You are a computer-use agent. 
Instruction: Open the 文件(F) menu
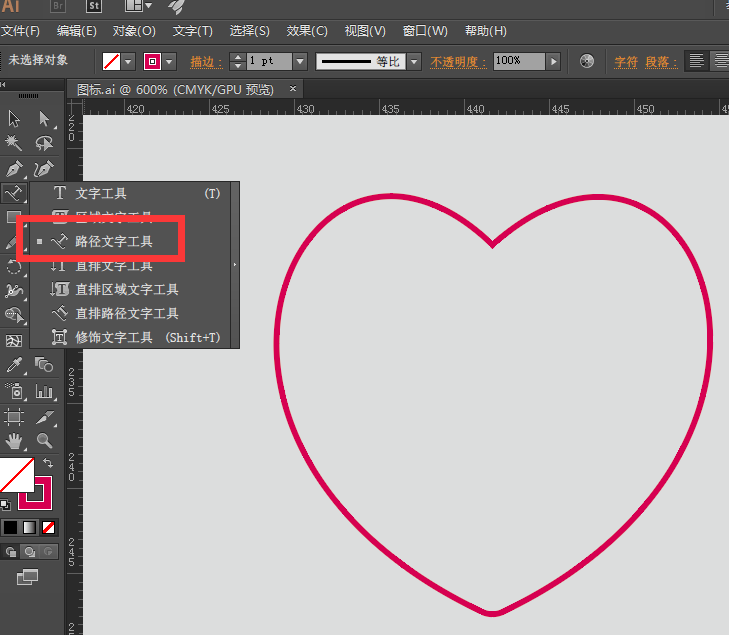[x=20, y=31]
